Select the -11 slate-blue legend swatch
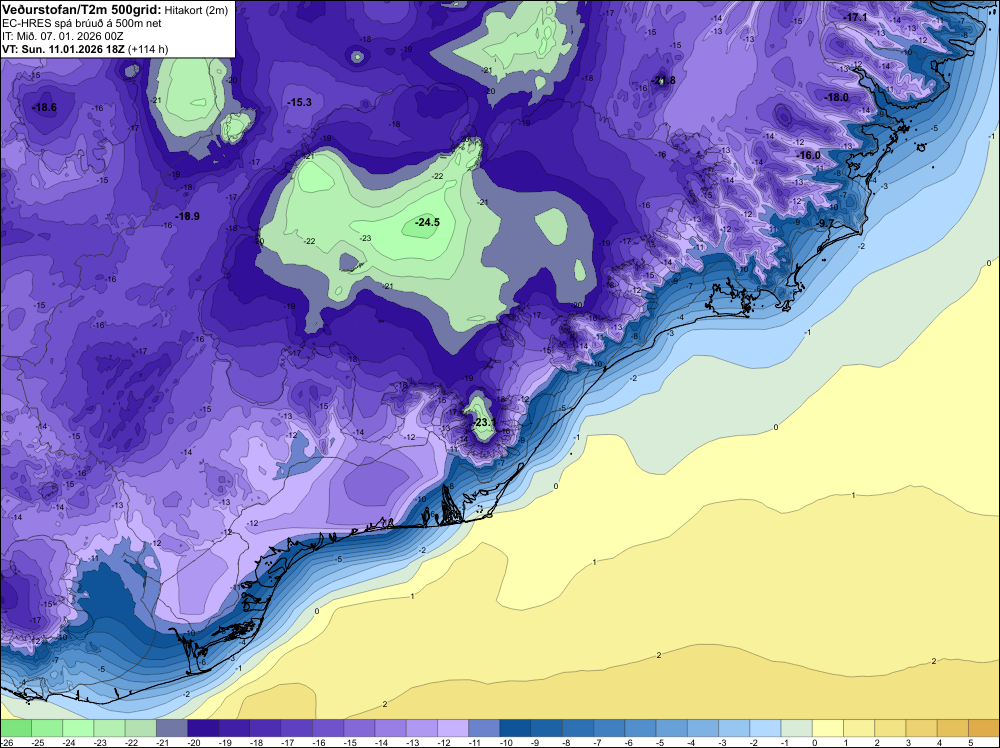This screenshot has width=1000, height=748. (484, 728)
